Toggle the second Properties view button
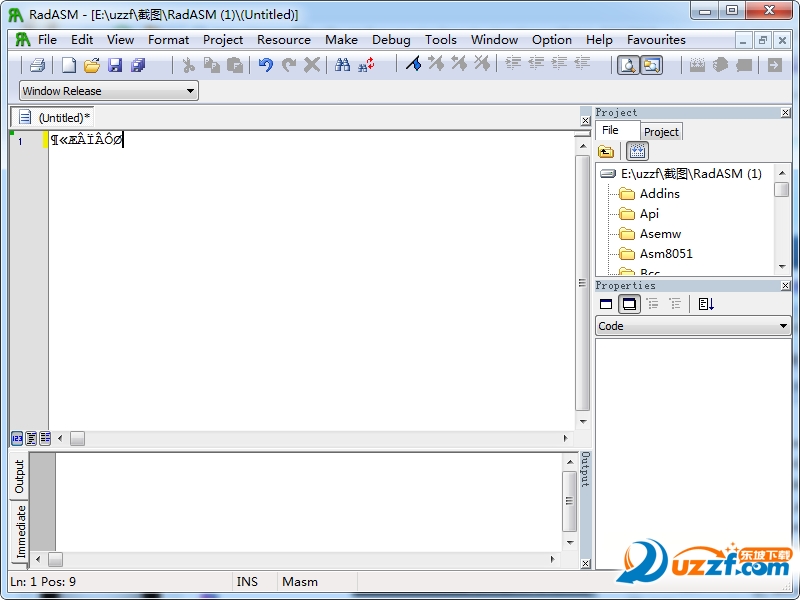The image size is (800, 600). [630, 304]
